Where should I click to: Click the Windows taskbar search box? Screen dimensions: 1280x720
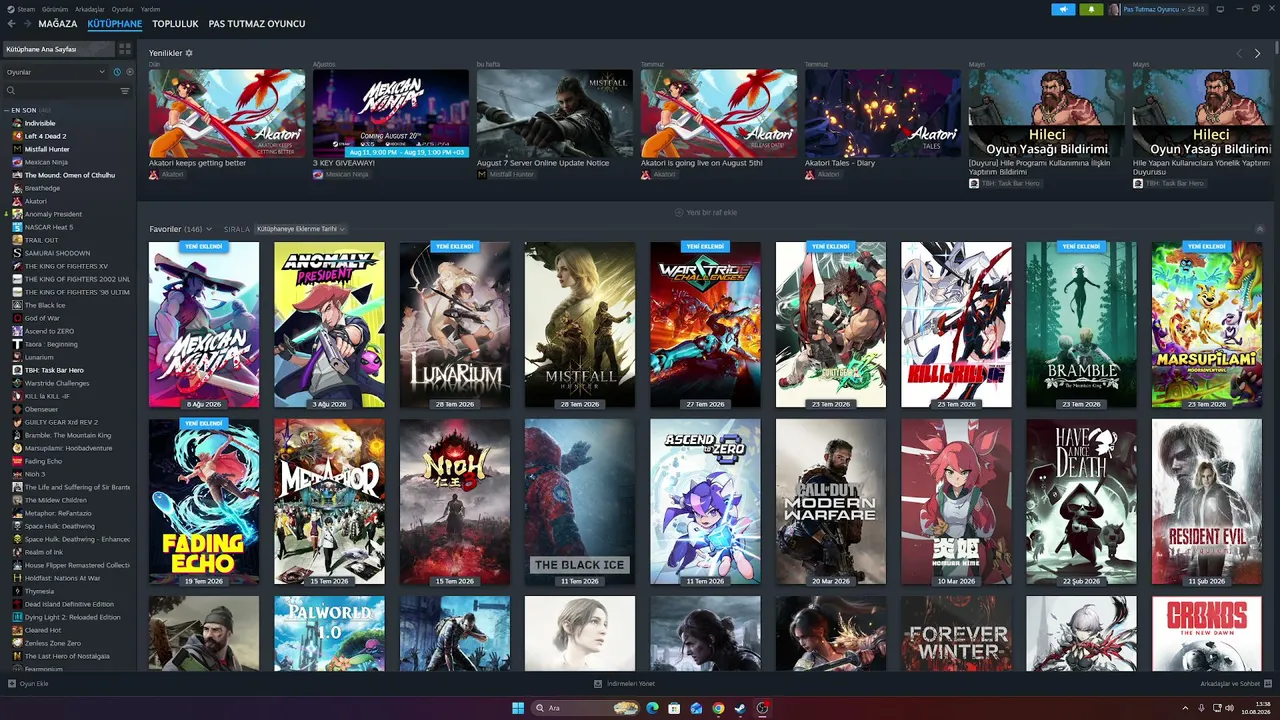(586, 708)
